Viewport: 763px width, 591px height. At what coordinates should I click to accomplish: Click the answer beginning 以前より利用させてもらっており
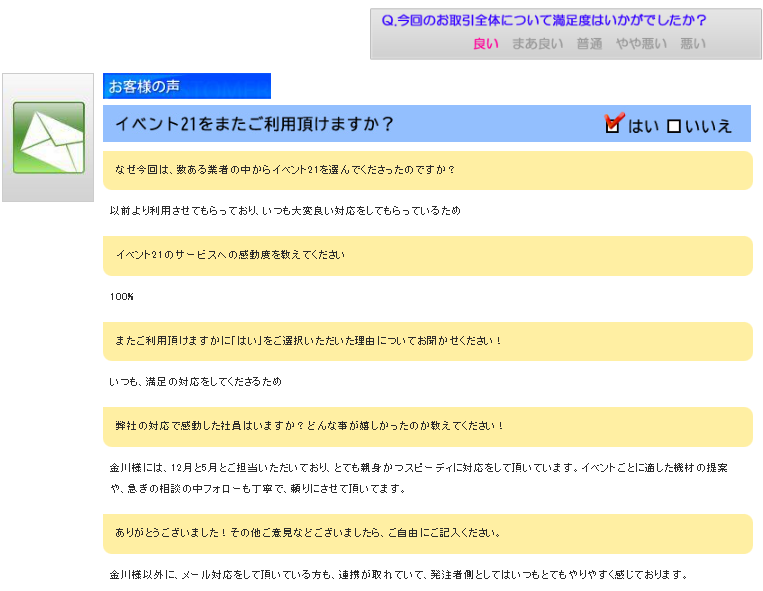285,211
